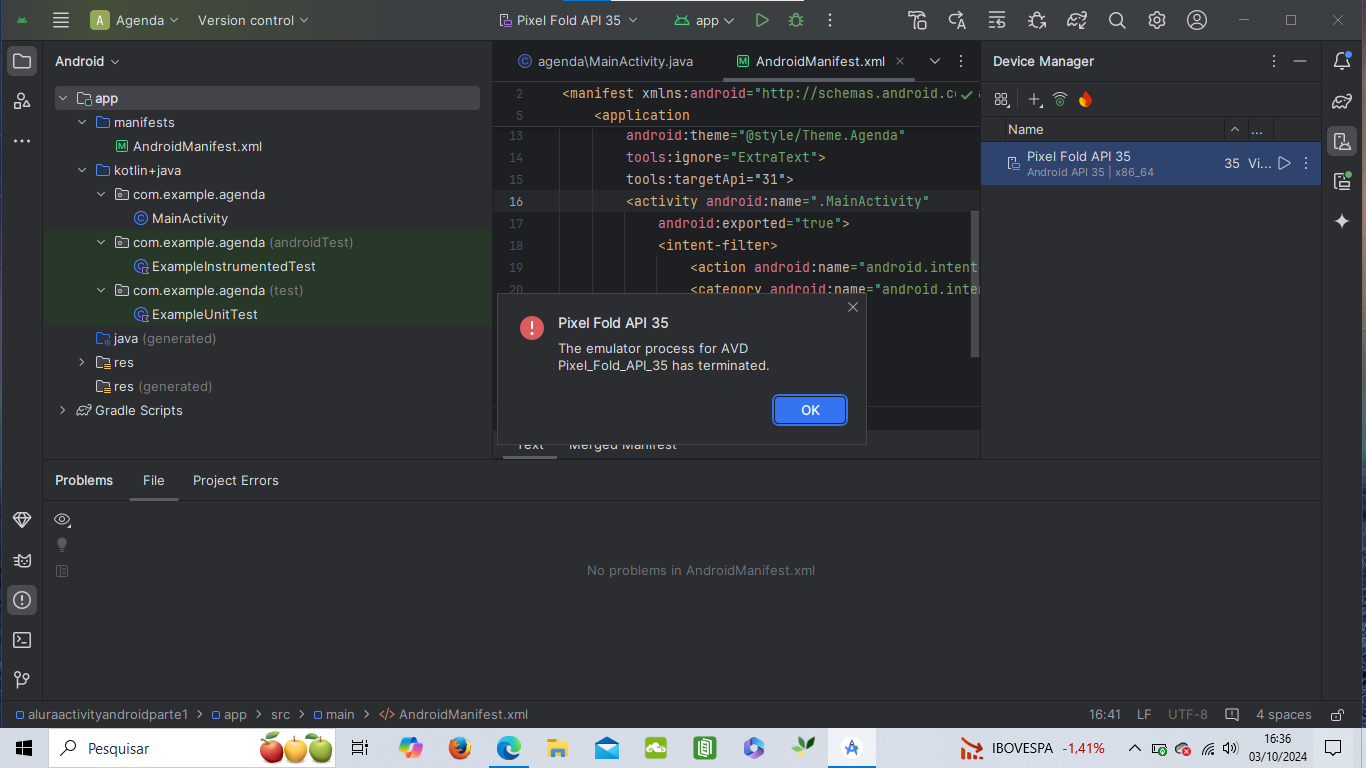Toggle read-only lock in status bar
This screenshot has width=1366, height=768.
1337,715
